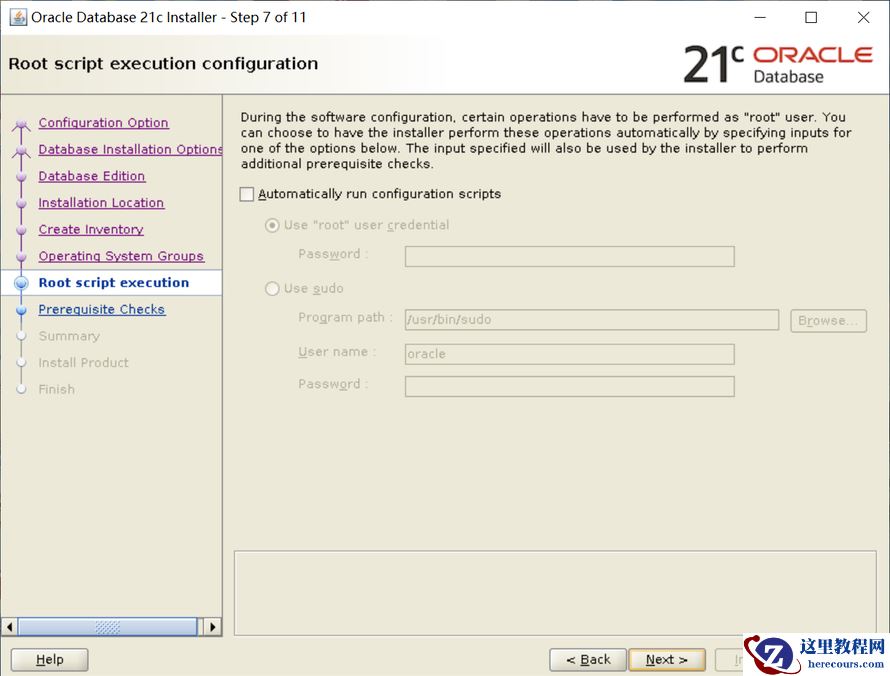
Task: Click the Help button
Action: [49, 660]
